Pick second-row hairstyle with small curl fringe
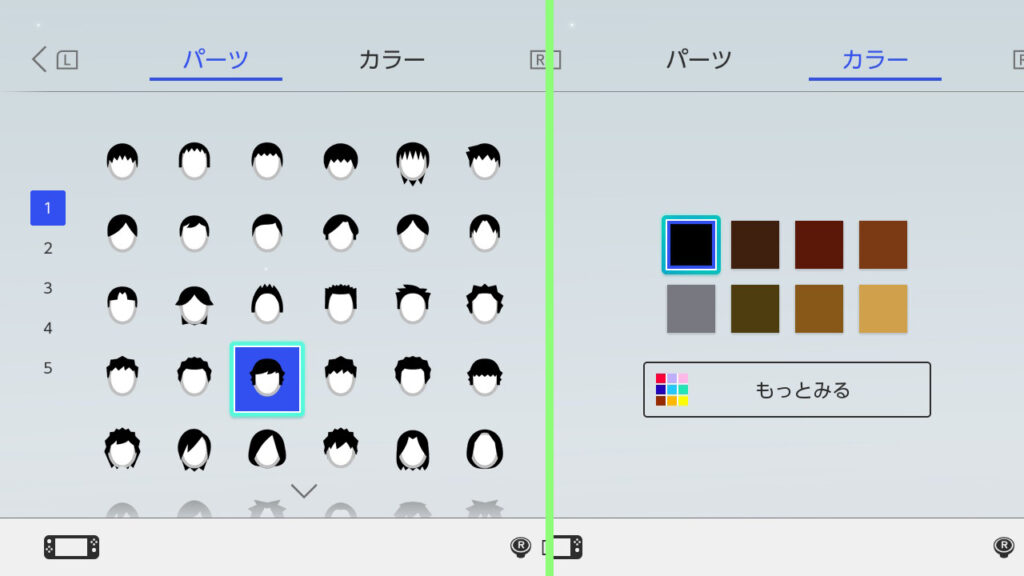 click(194, 232)
